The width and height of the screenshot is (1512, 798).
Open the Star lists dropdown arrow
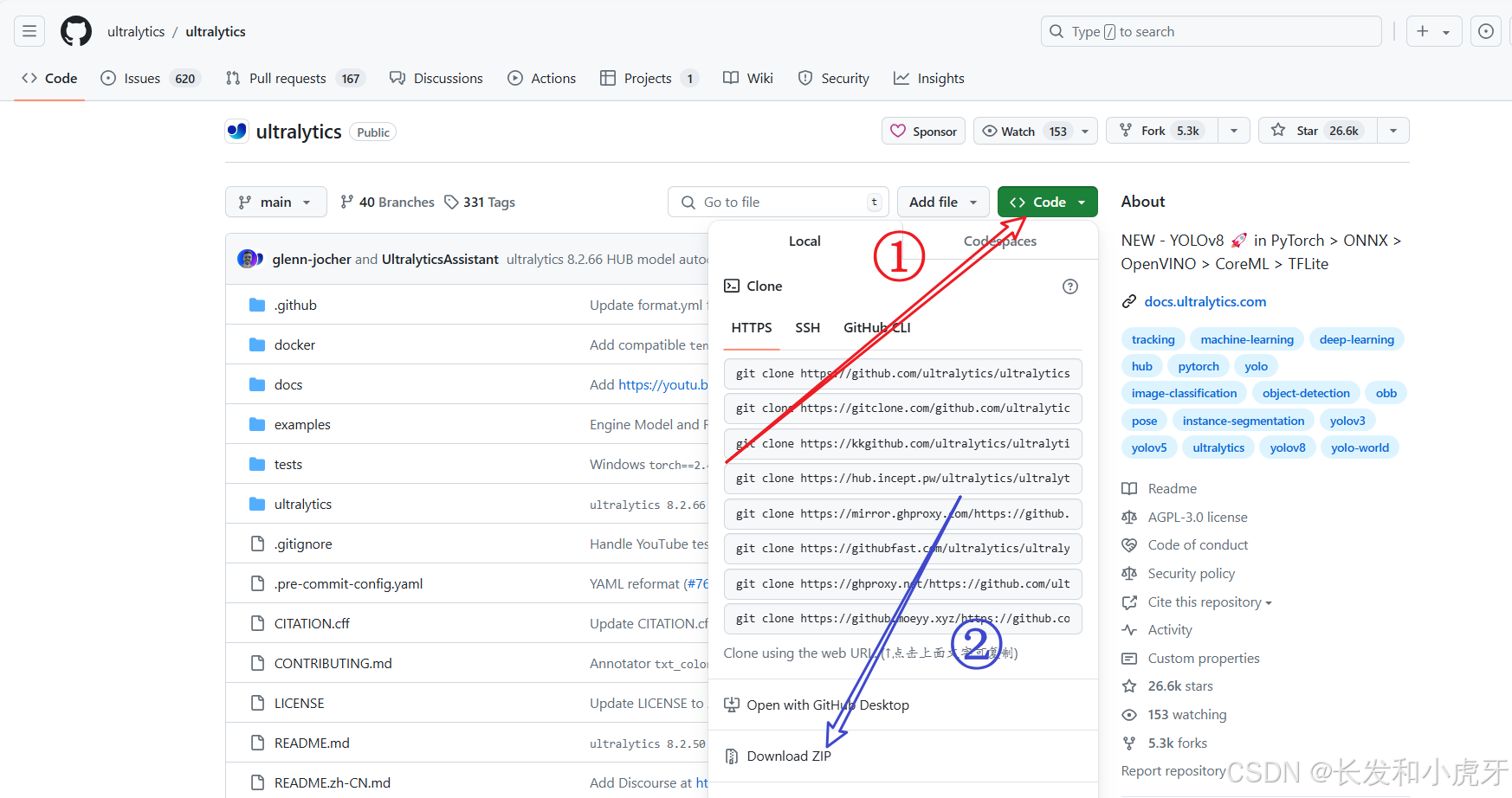point(1393,131)
